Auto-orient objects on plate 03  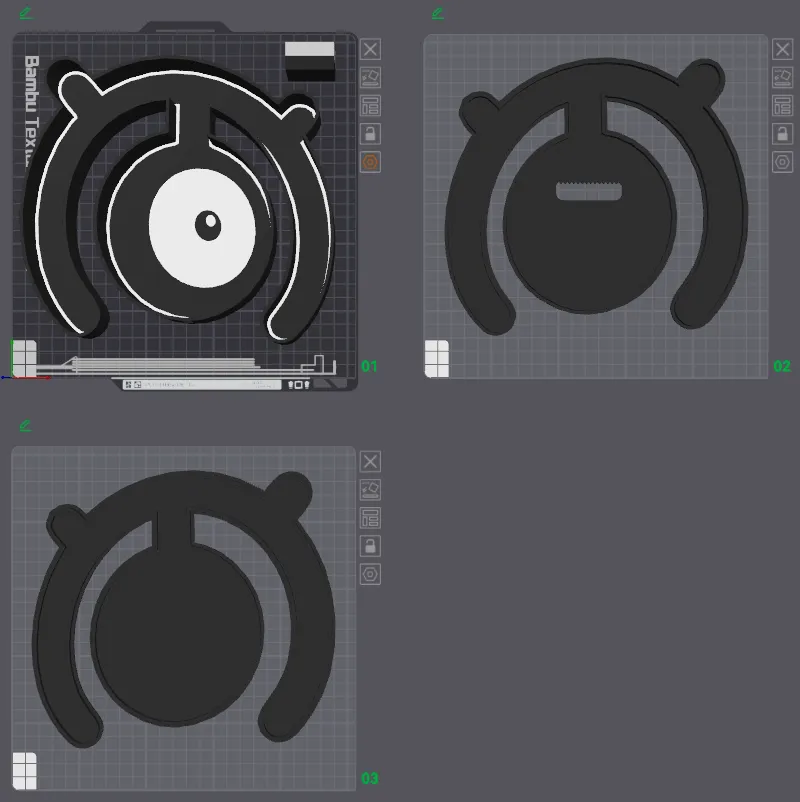pyautogui.click(x=370, y=489)
